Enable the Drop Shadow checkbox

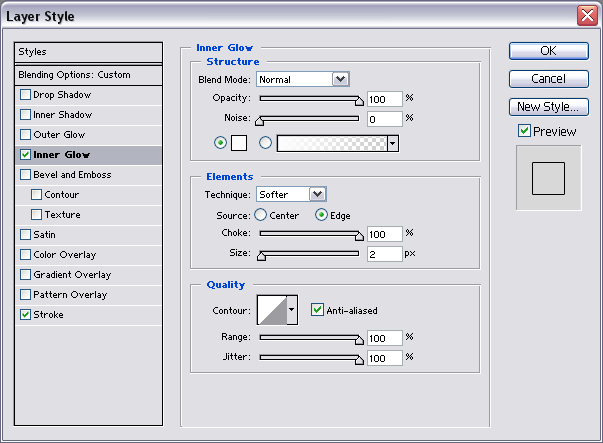25,95
